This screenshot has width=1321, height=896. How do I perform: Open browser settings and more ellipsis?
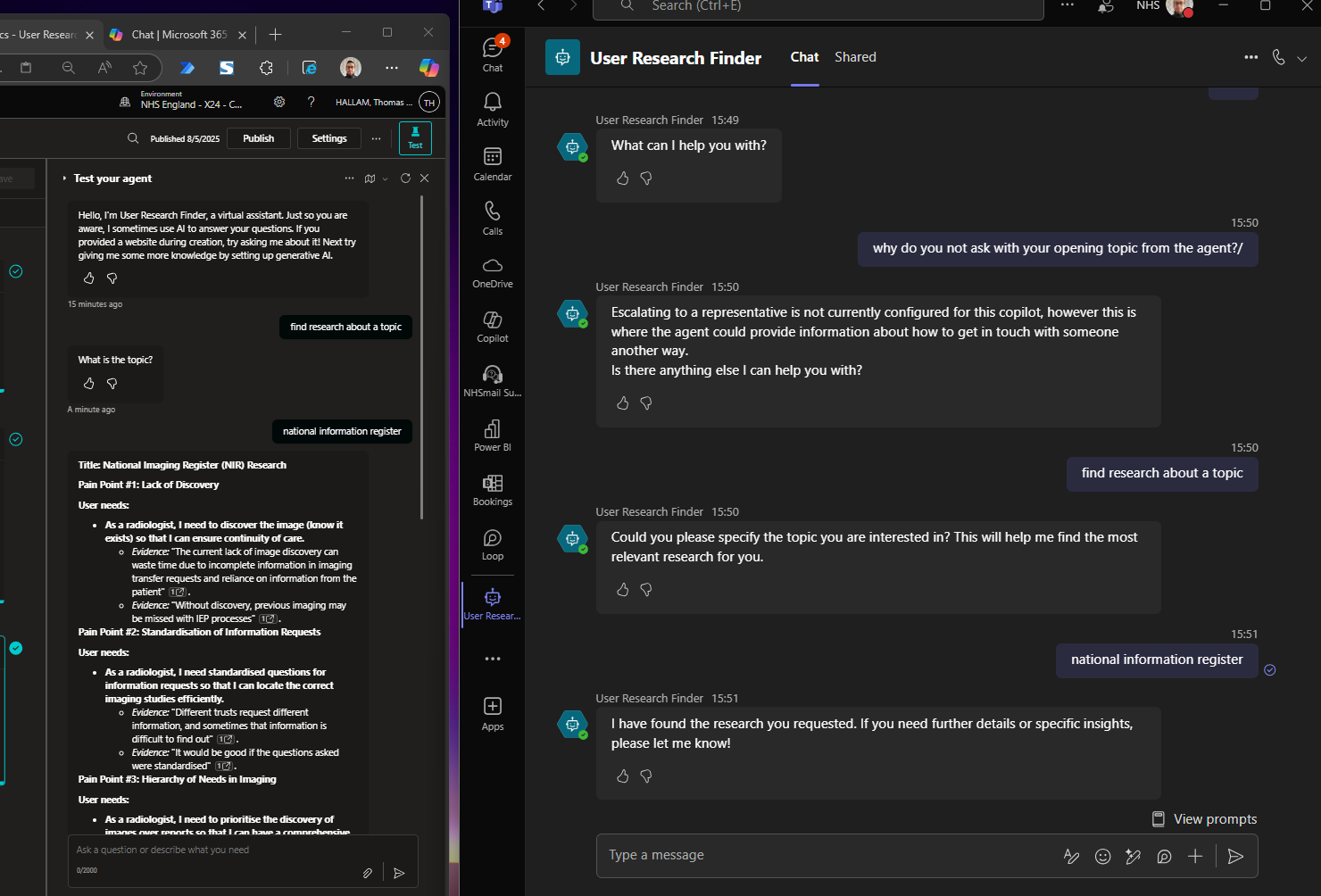click(x=392, y=68)
